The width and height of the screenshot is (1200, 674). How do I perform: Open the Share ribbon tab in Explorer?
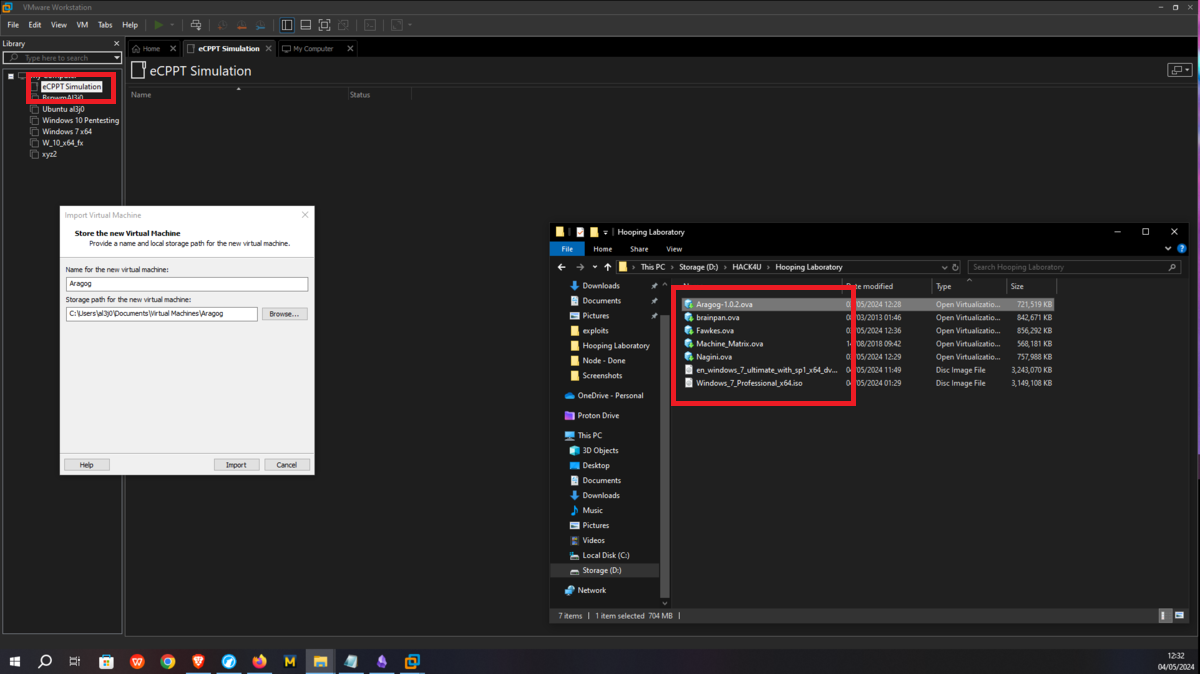pyautogui.click(x=639, y=249)
